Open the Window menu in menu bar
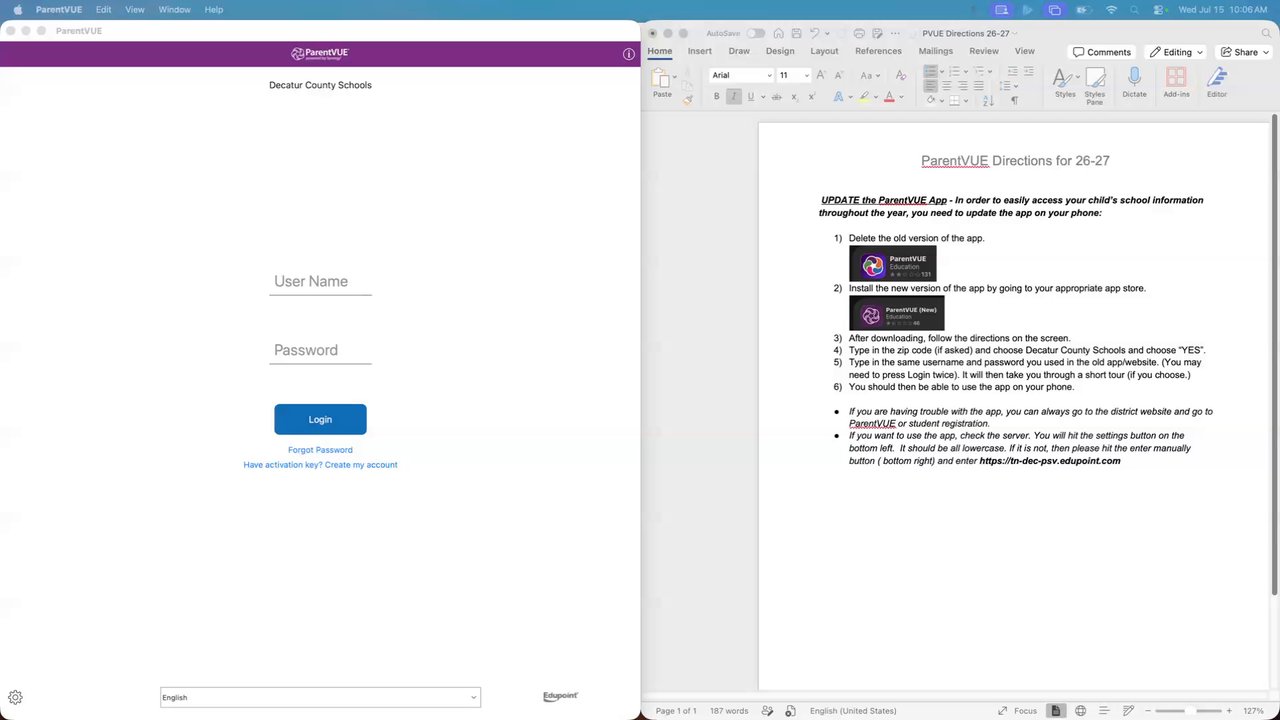 [174, 9]
